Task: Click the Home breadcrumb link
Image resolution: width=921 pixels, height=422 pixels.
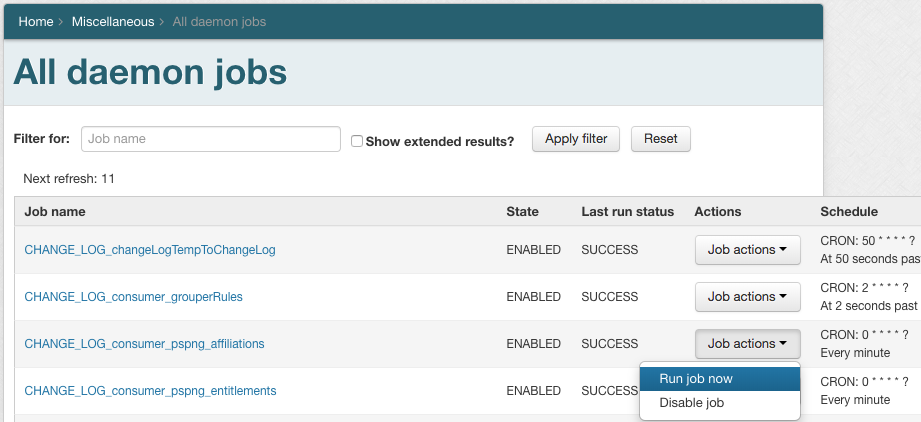Action: click(36, 21)
